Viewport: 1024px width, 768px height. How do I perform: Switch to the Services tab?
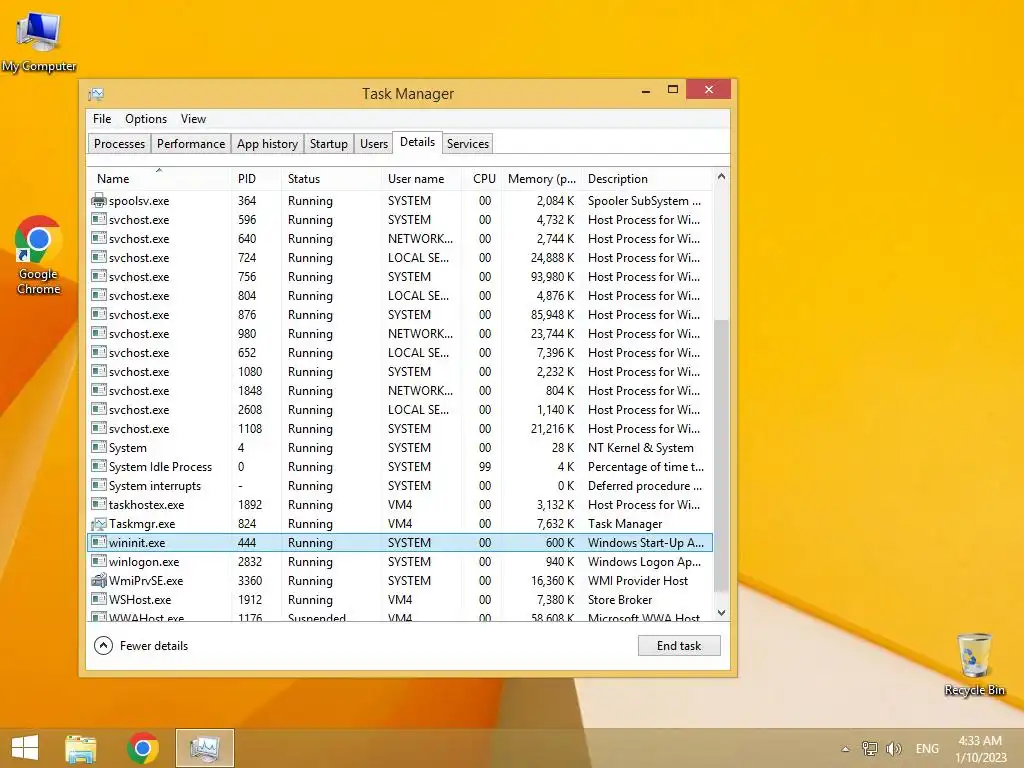[468, 144]
